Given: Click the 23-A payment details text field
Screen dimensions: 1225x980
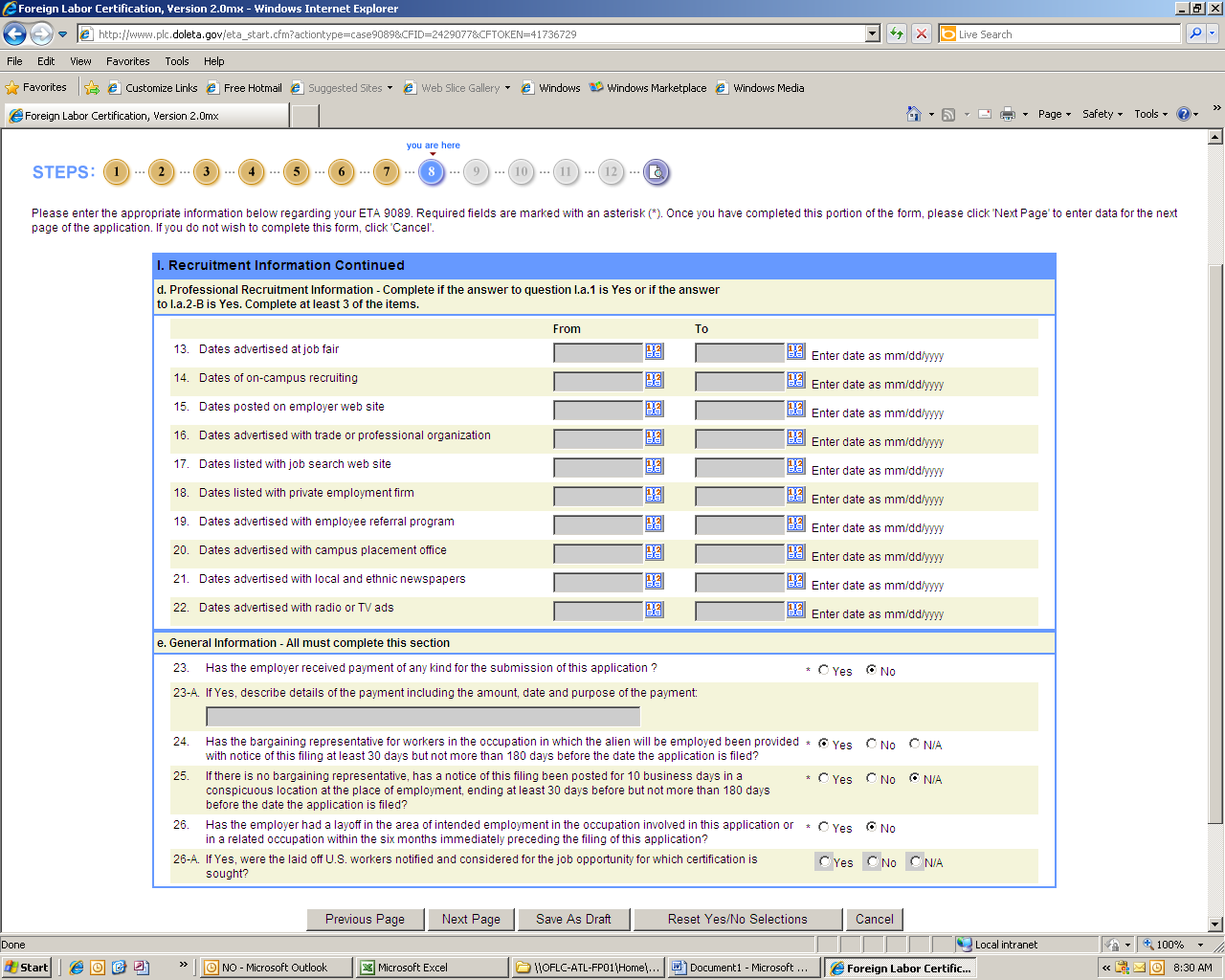Looking at the screenshot, I should point(423,717).
